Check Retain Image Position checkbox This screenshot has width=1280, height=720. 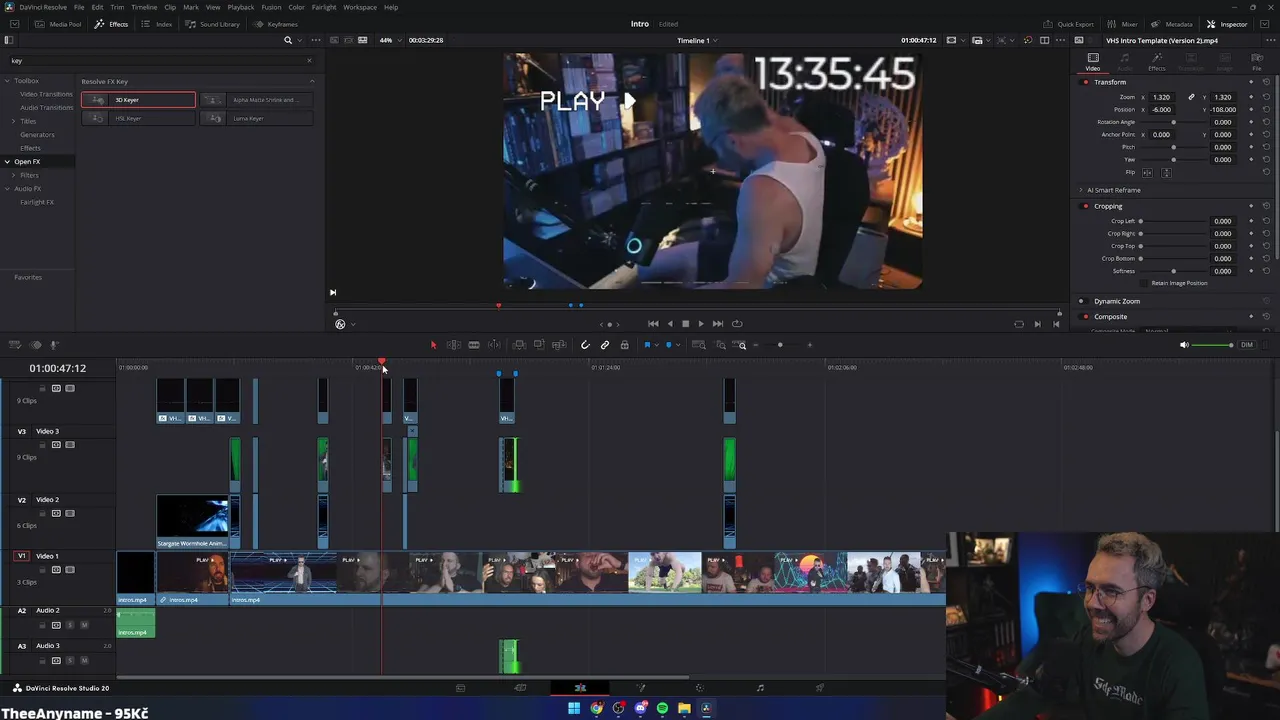(x=1145, y=283)
